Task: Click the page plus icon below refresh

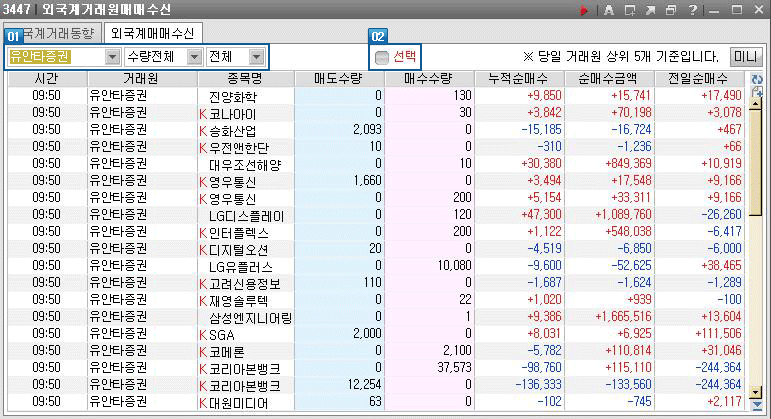Action: coord(757,91)
